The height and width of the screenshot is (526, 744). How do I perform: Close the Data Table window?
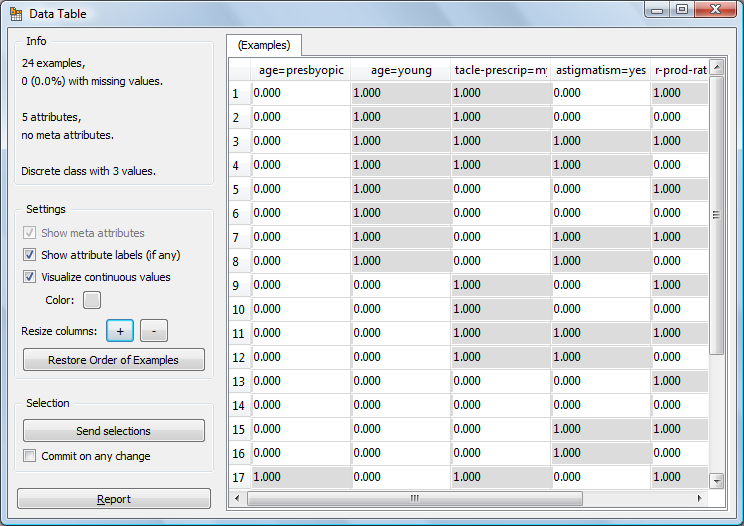(716, 10)
